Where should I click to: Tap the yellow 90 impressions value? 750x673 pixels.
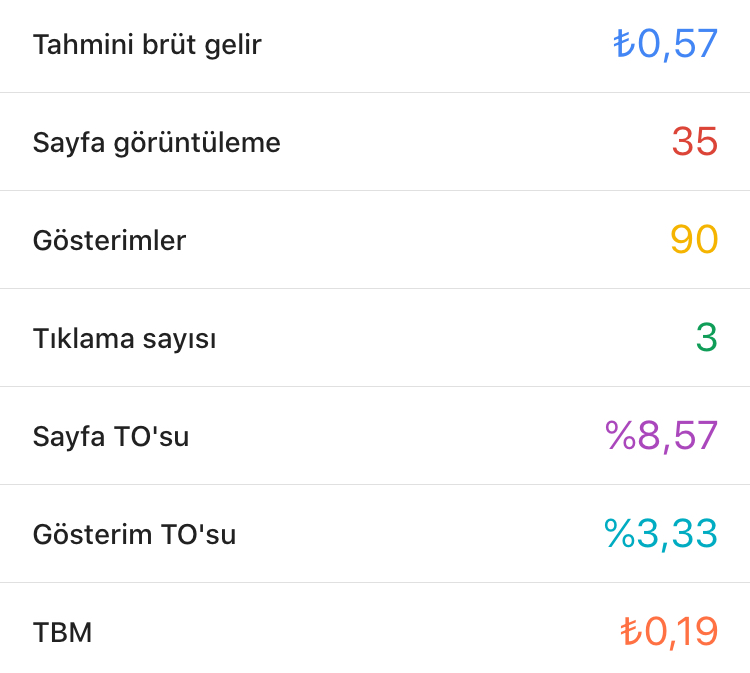tap(694, 240)
